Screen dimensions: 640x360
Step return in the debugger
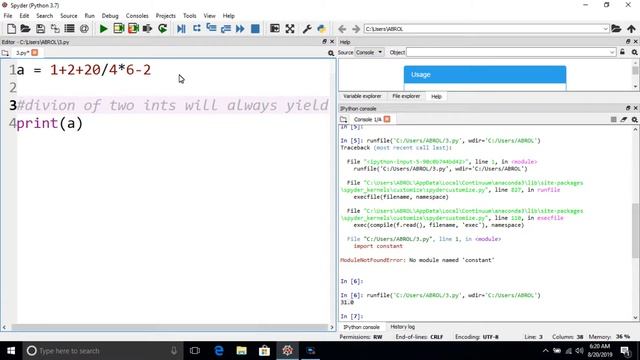(x=226, y=29)
